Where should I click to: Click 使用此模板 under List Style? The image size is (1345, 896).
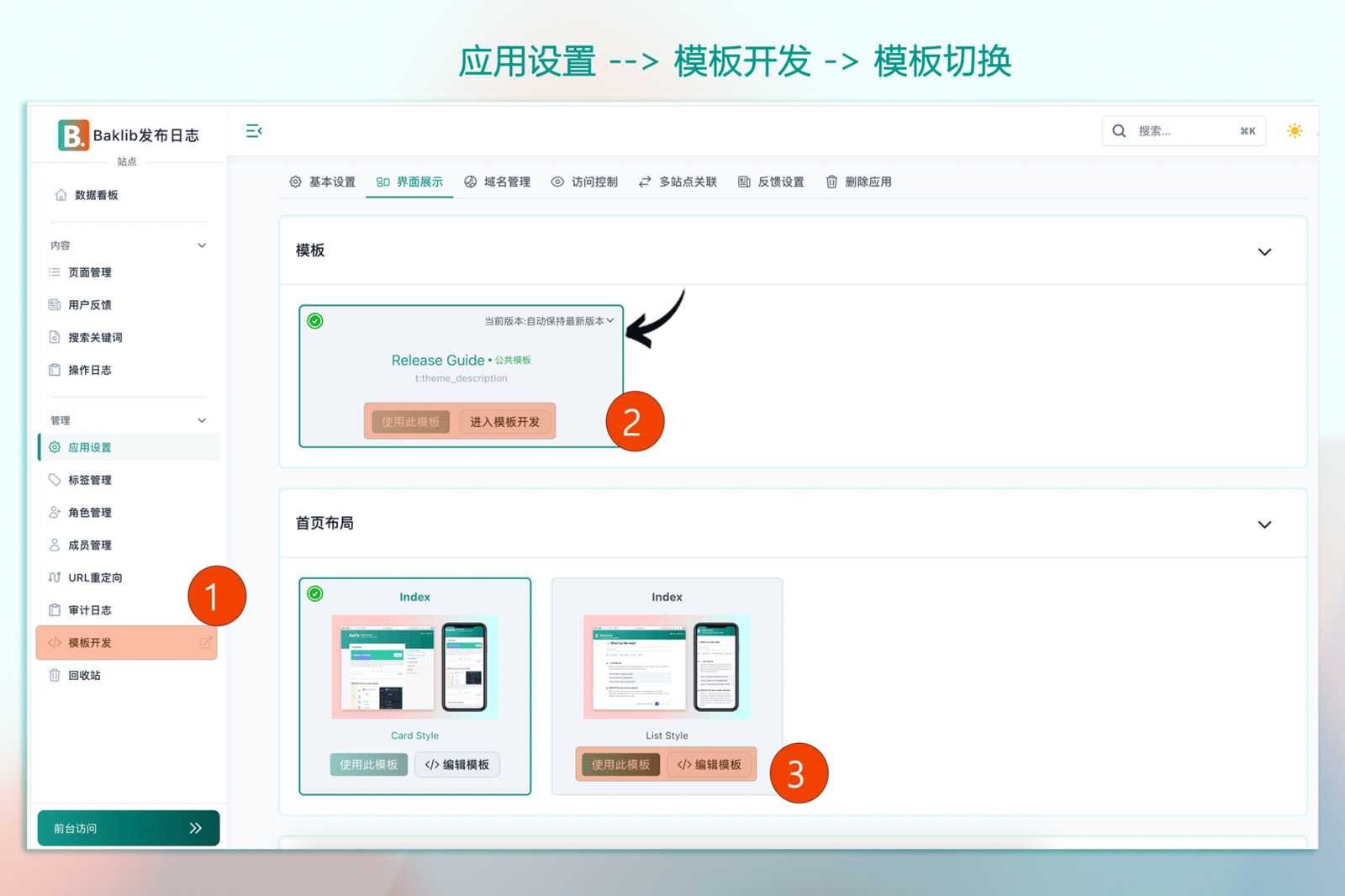click(x=620, y=765)
